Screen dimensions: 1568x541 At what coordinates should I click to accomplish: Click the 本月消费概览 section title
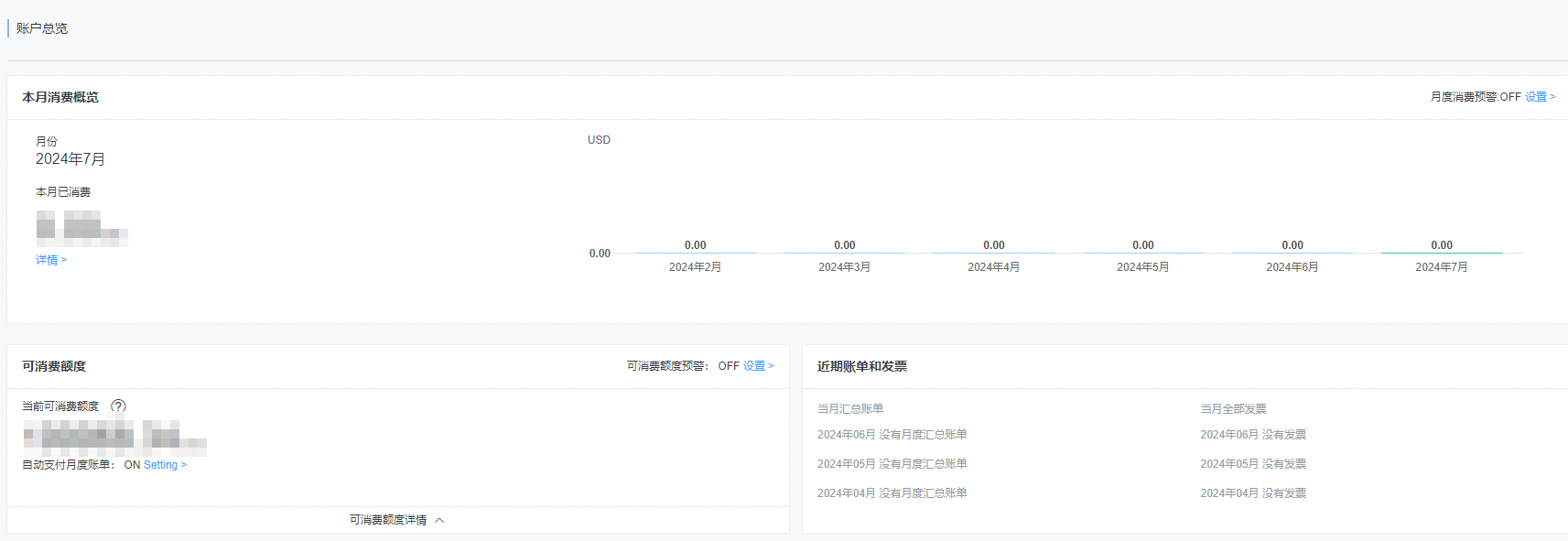click(60, 97)
